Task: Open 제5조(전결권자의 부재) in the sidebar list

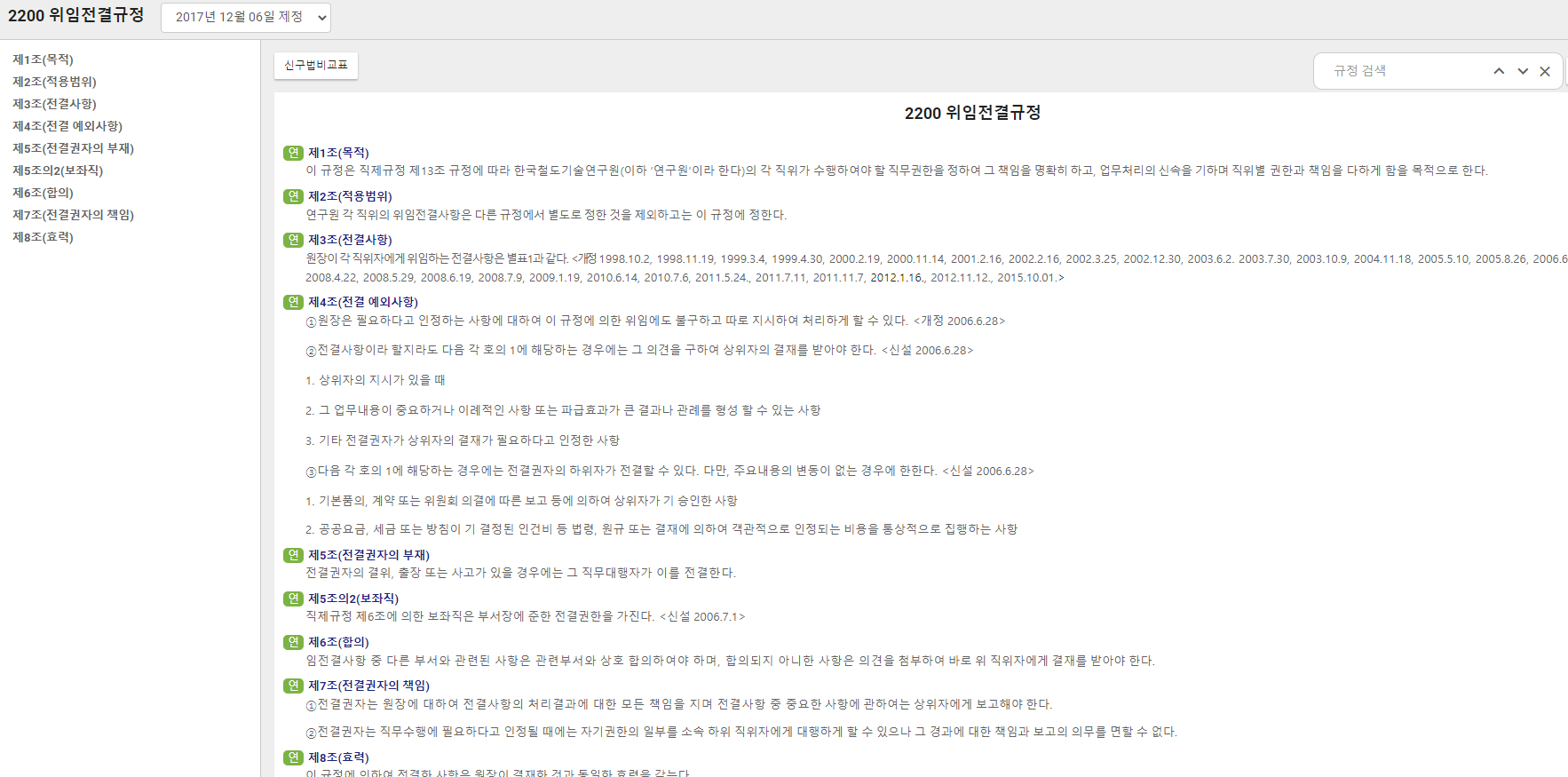Action: coord(73,148)
